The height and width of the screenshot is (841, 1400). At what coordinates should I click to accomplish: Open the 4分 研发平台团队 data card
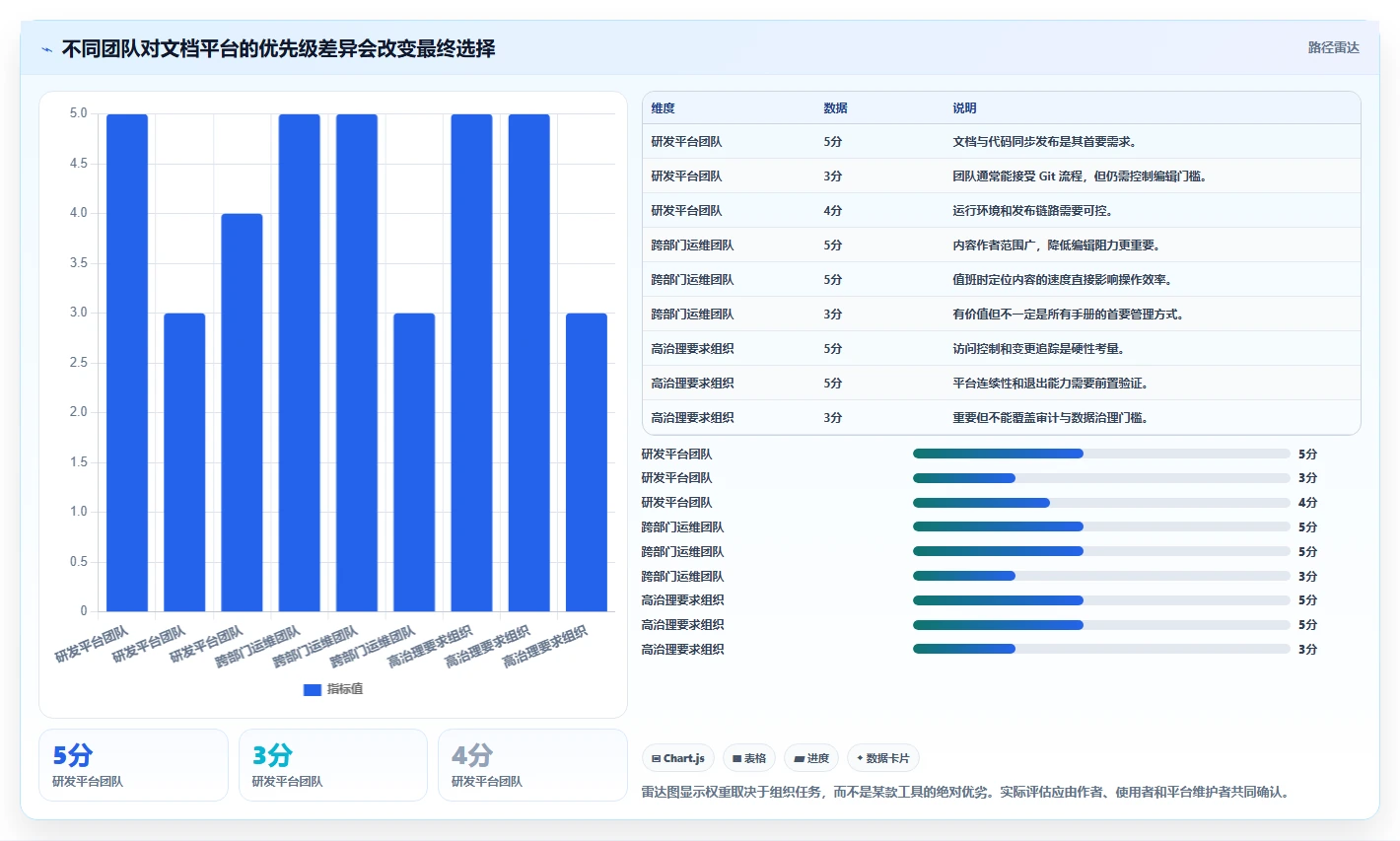click(x=532, y=765)
